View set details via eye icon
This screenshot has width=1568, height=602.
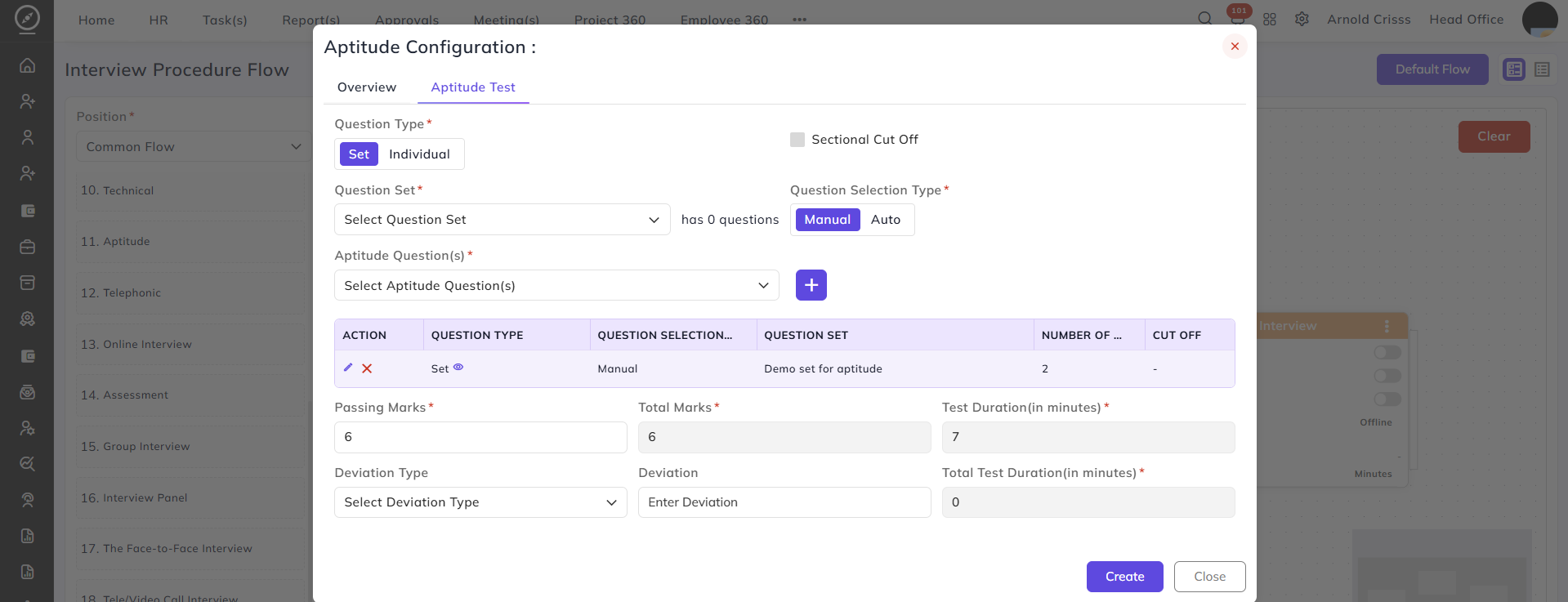coord(458,368)
